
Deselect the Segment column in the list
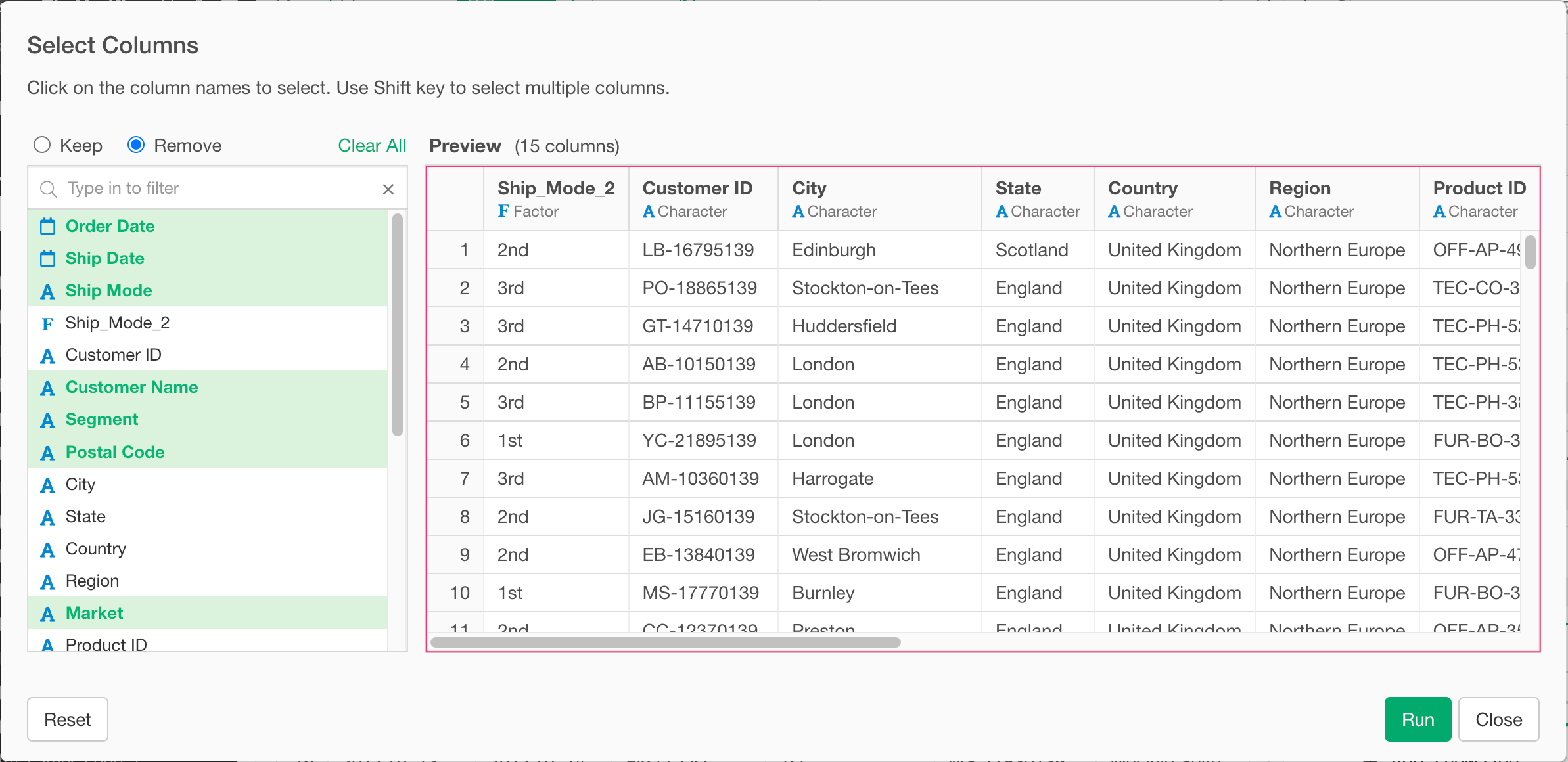click(x=102, y=420)
